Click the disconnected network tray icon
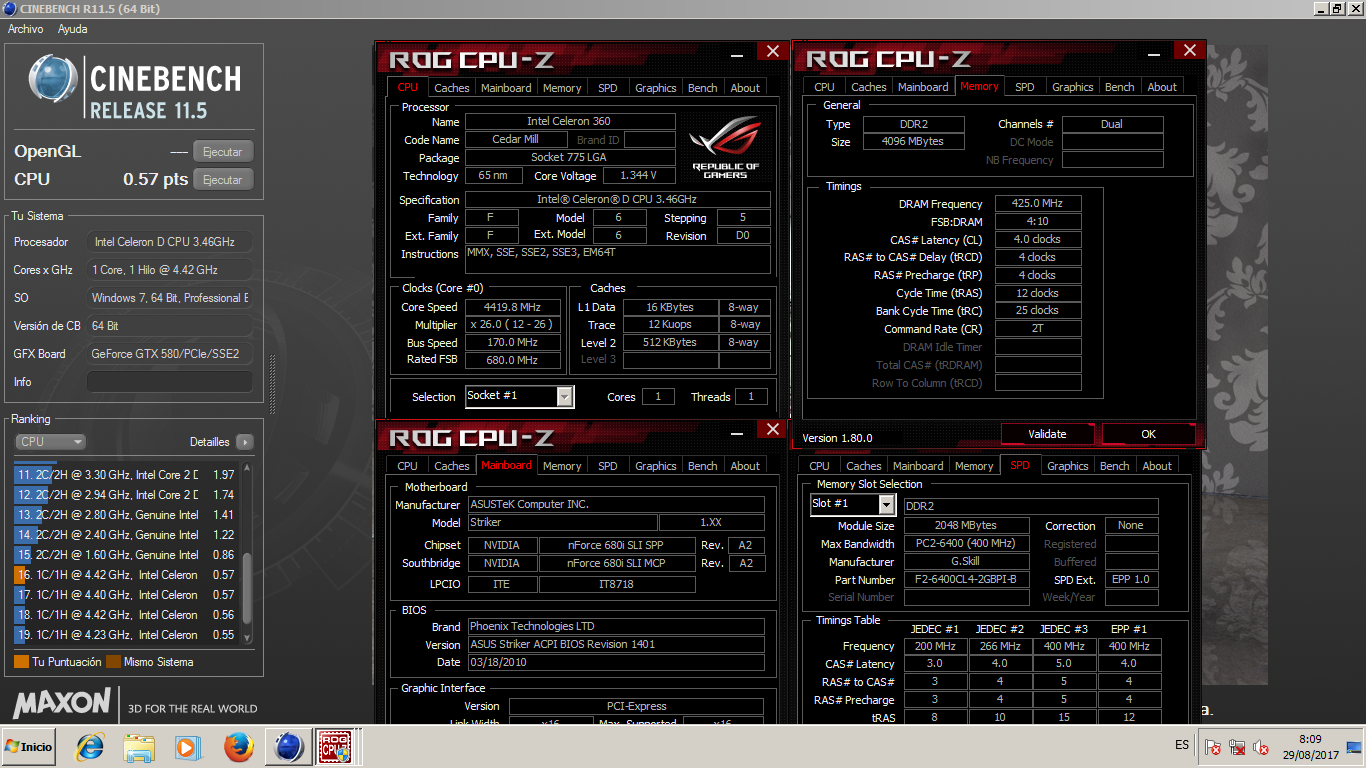This screenshot has width=1366, height=768. (1237, 747)
